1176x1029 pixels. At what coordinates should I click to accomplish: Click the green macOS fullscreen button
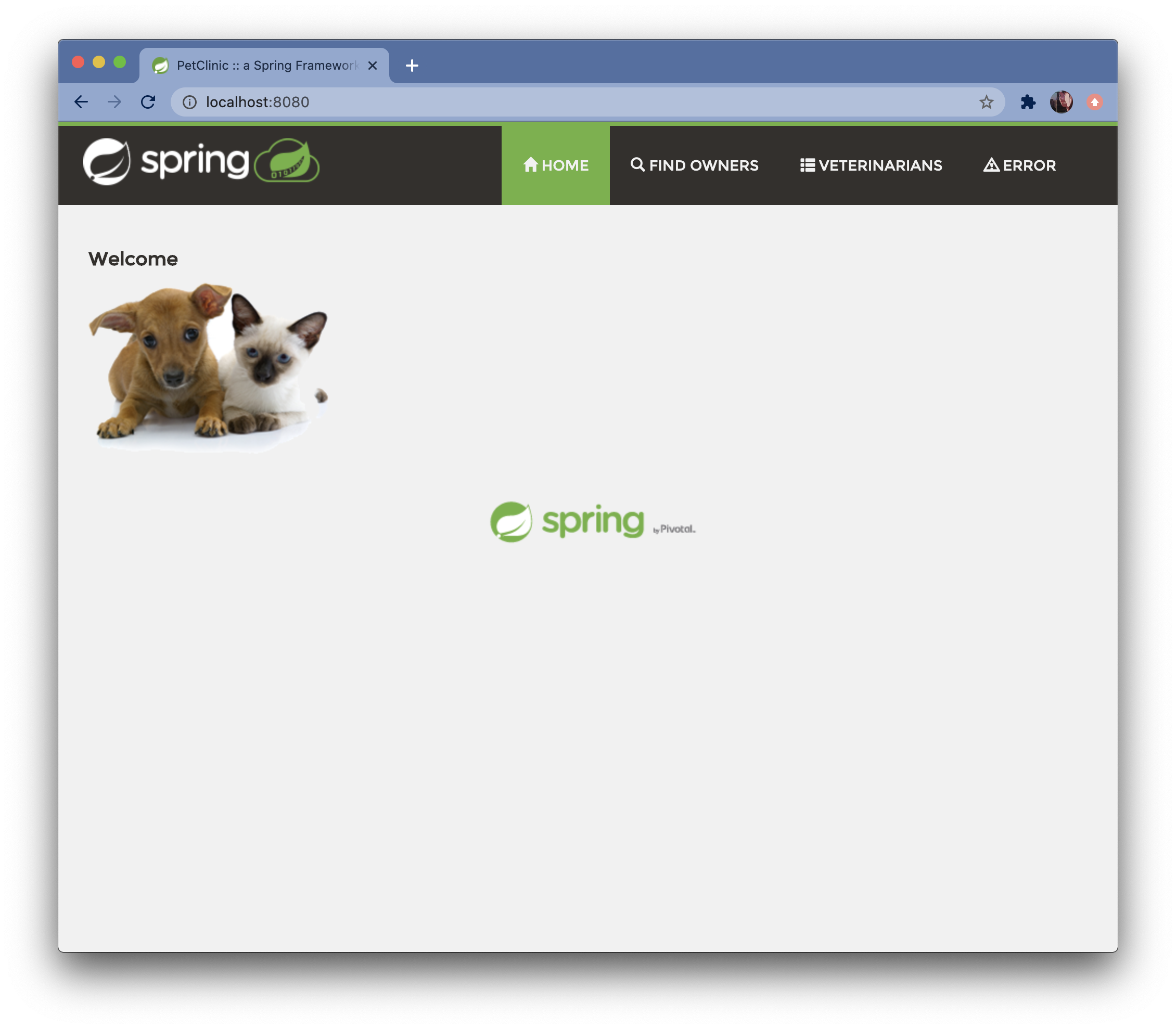[120, 62]
